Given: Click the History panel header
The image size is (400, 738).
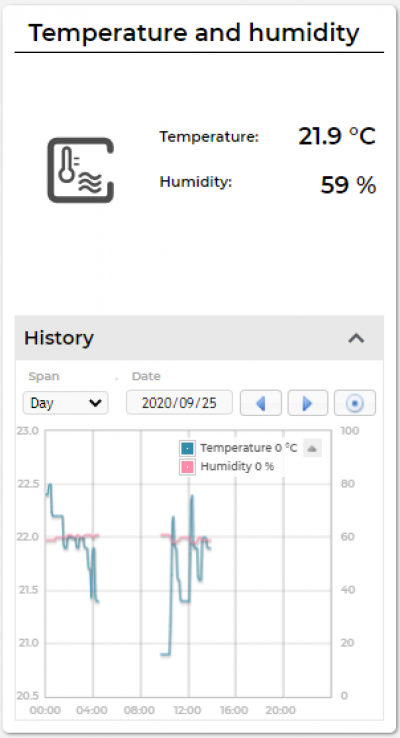Looking at the screenshot, I should [x=200, y=338].
